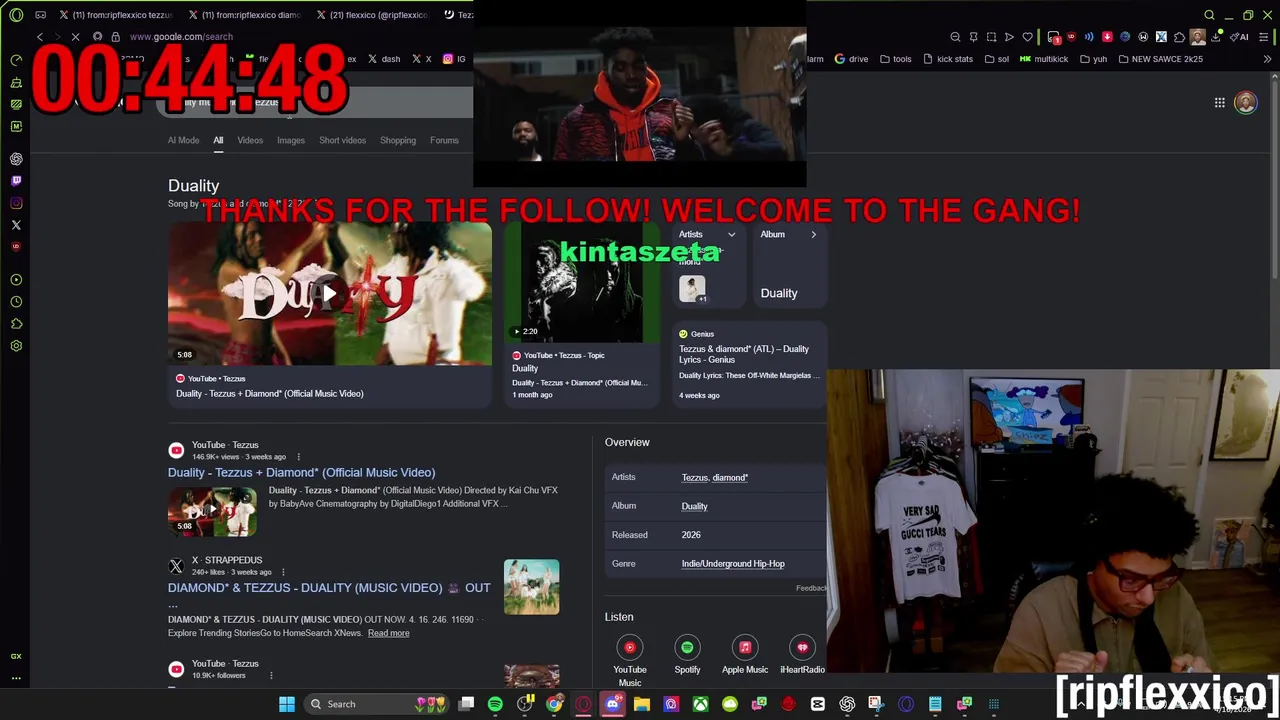Click Read more on the X result
The image size is (1280, 720).
coord(388,633)
